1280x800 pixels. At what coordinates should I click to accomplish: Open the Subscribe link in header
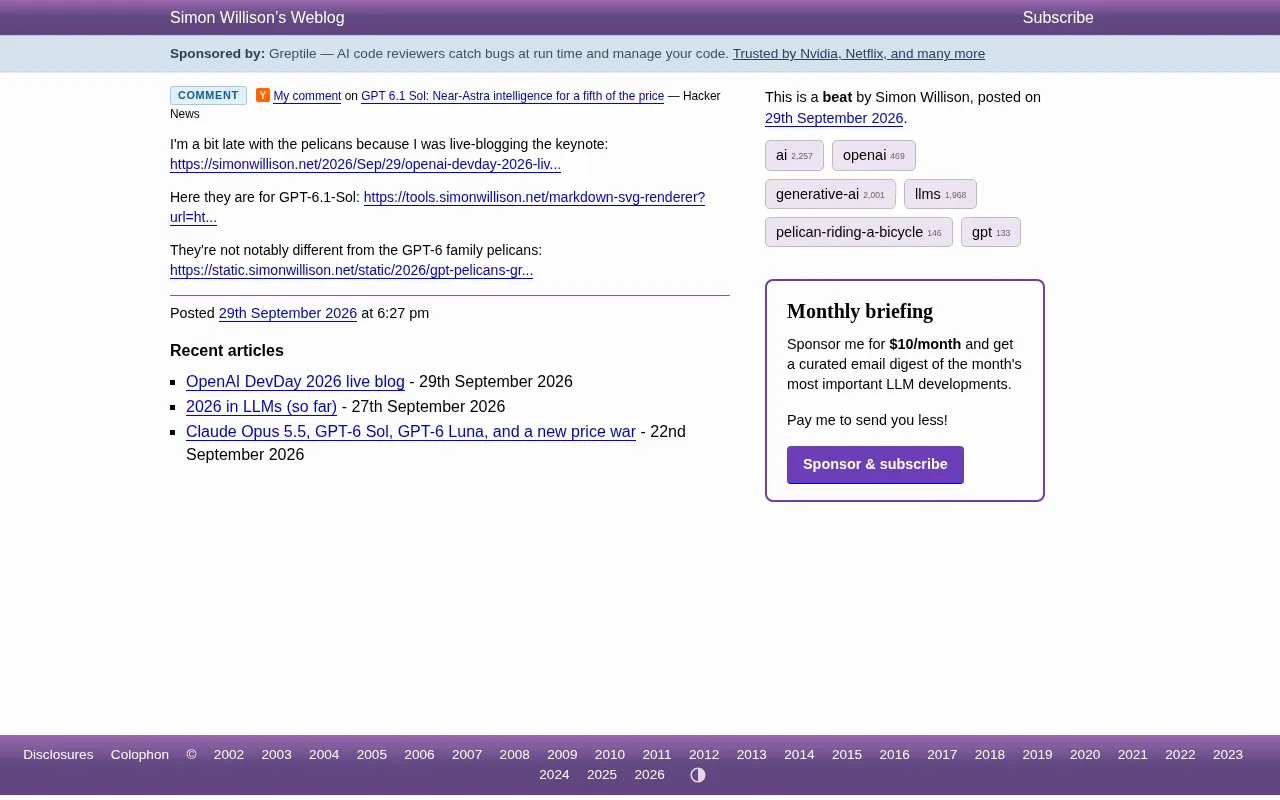1058,18
